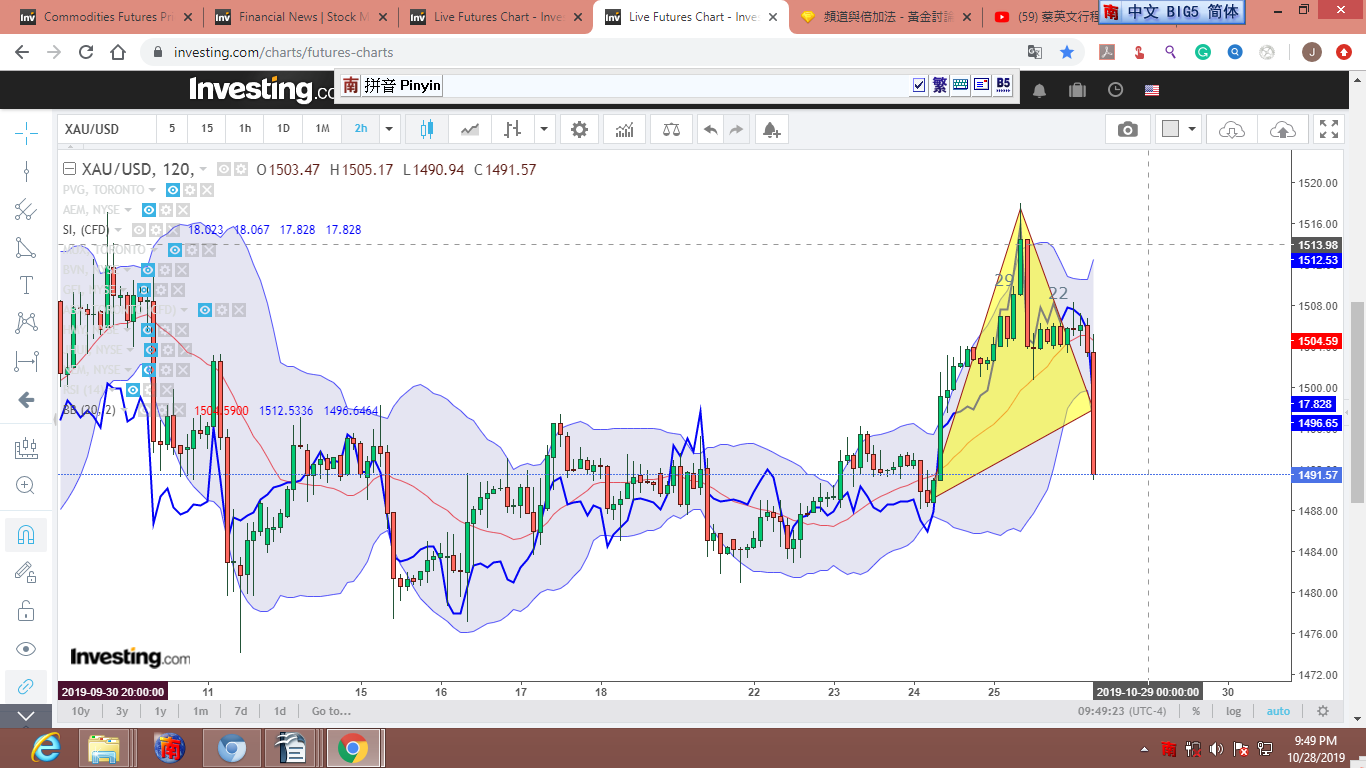The image size is (1366, 768).
Task: Switch to Commodities Futures browser tab
Action: point(102,17)
